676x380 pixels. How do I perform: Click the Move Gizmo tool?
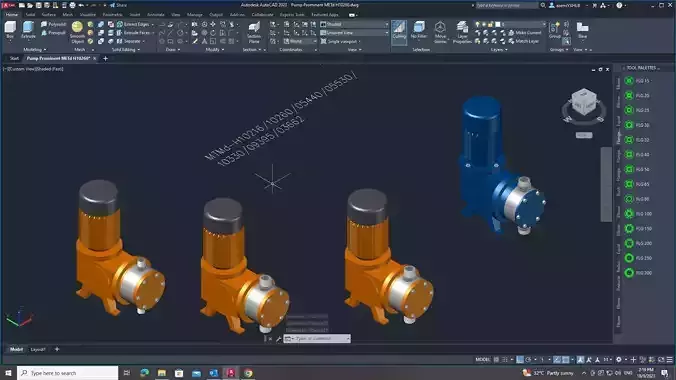point(440,32)
